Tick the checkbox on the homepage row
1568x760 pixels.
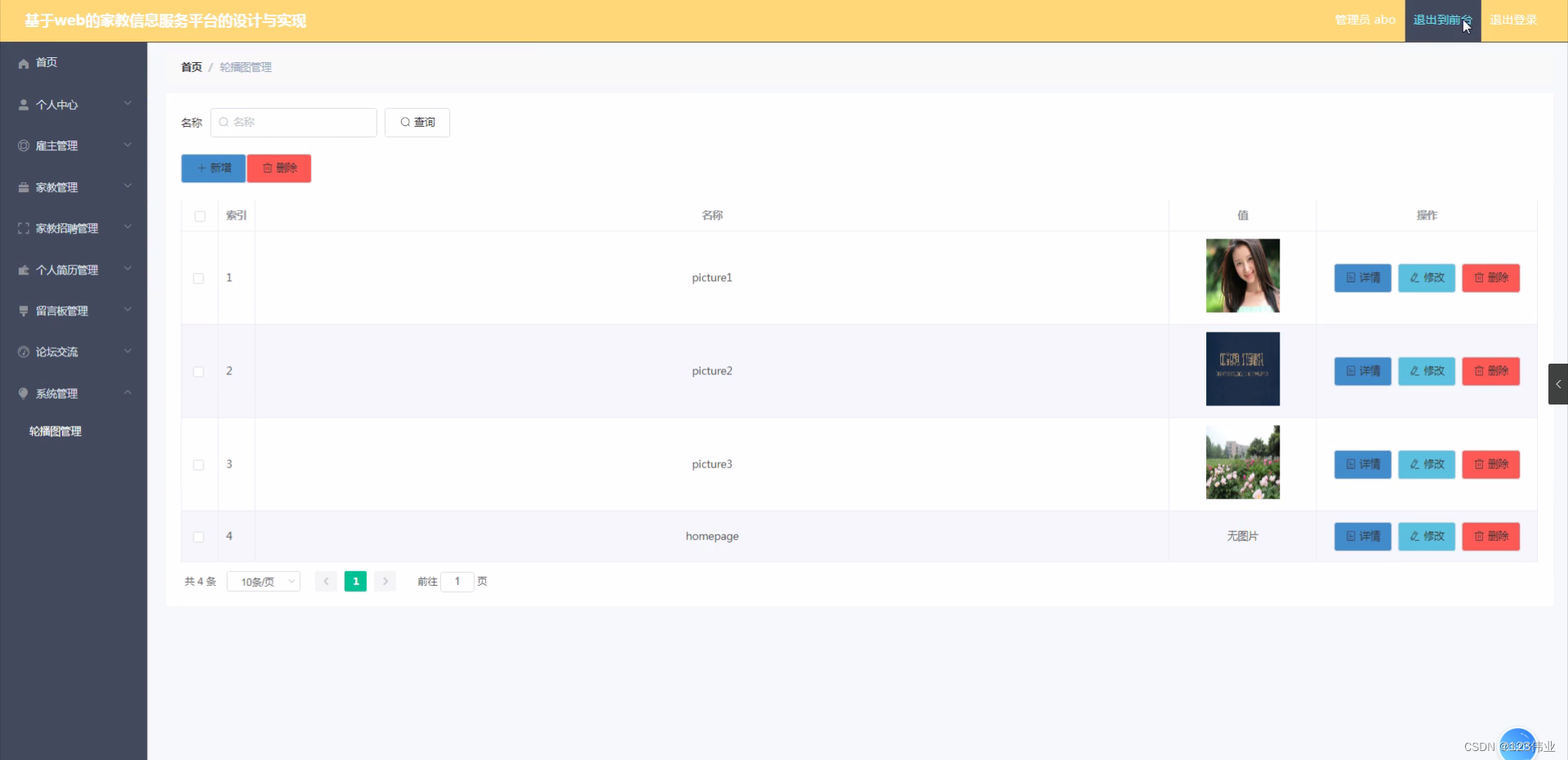(x=198, y=537)
